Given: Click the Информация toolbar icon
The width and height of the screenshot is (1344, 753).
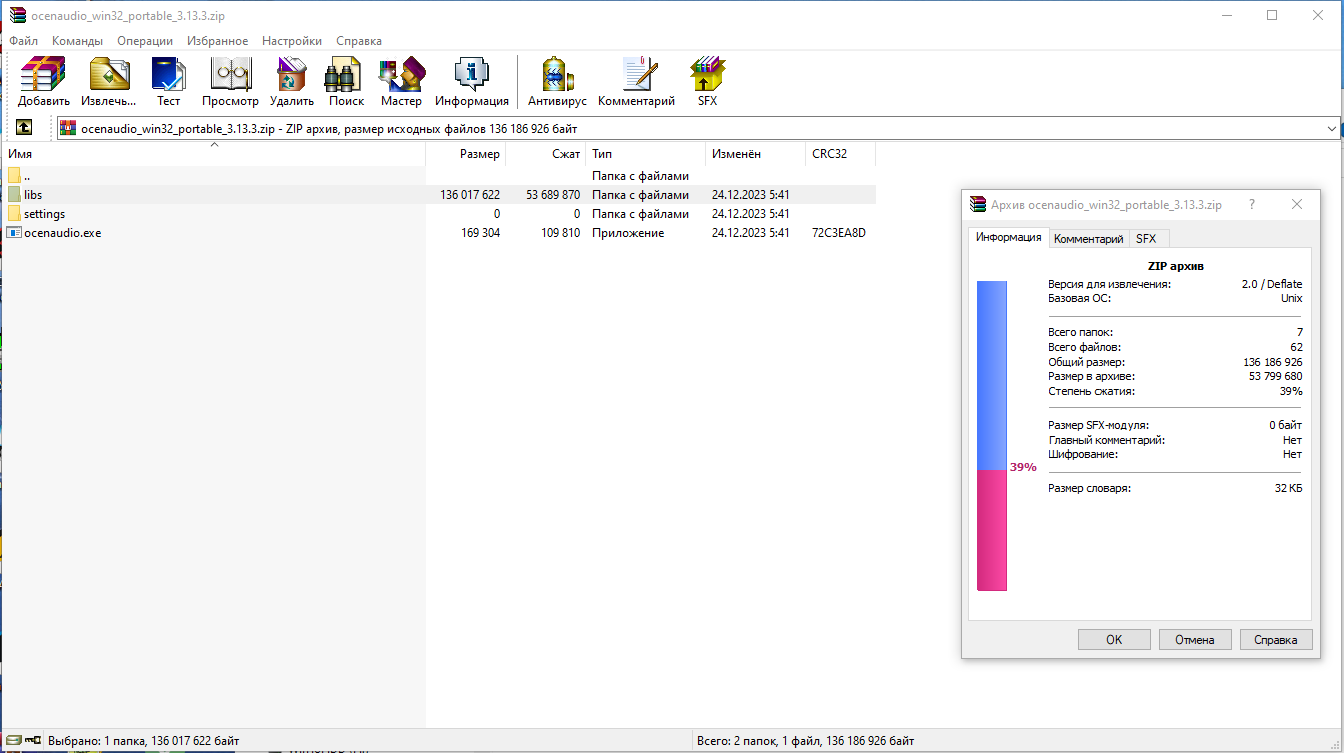Looking at the screenshot, I should (471, 75).
